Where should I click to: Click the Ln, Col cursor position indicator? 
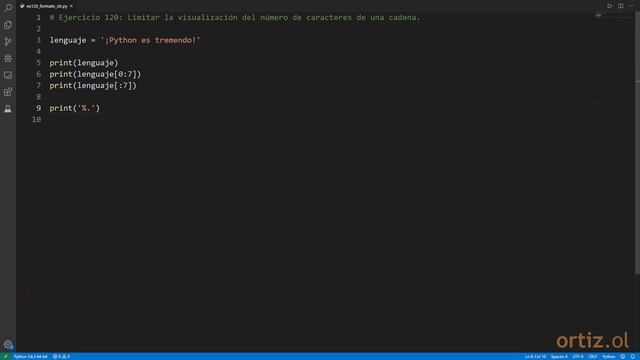535,356
